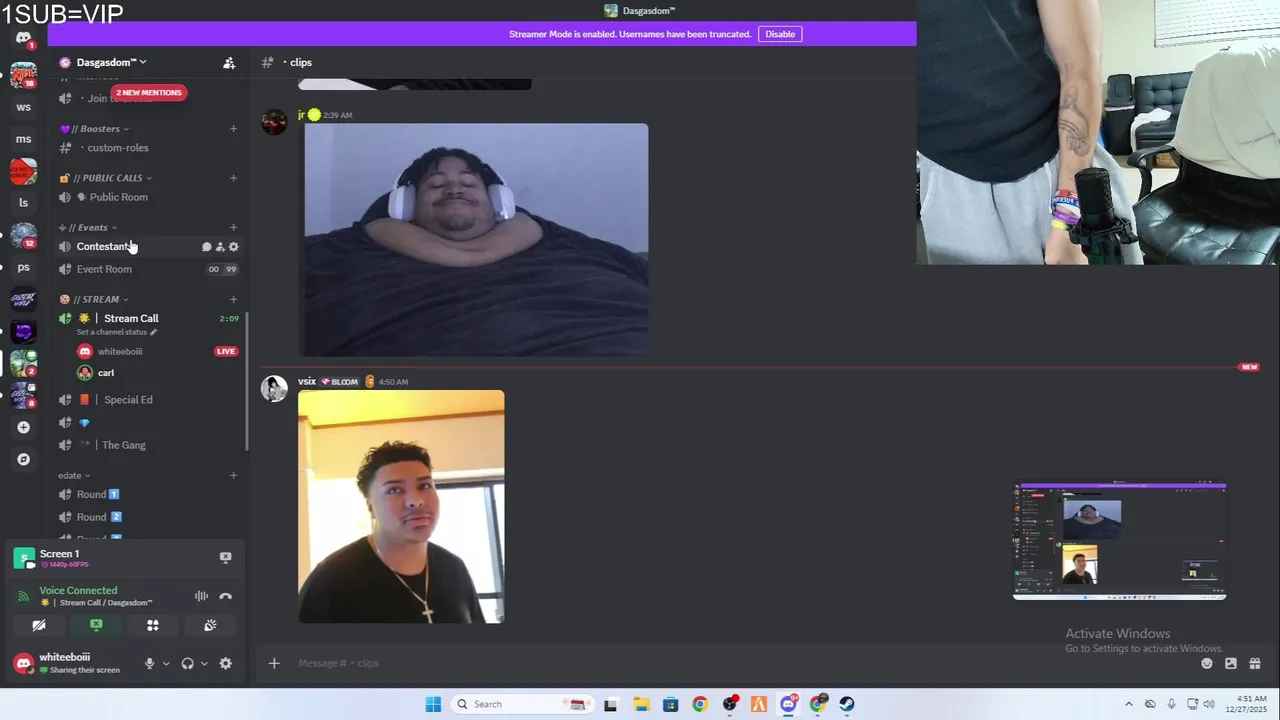The width and height of the screenshot is (1280, 720).
Task: Click message input field for clips
Action: [740, 663]
